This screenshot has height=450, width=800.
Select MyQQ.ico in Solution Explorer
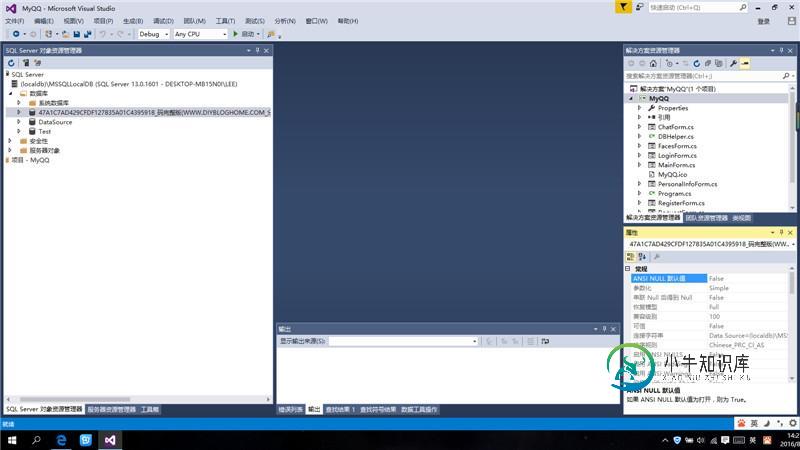coord(672,174)
